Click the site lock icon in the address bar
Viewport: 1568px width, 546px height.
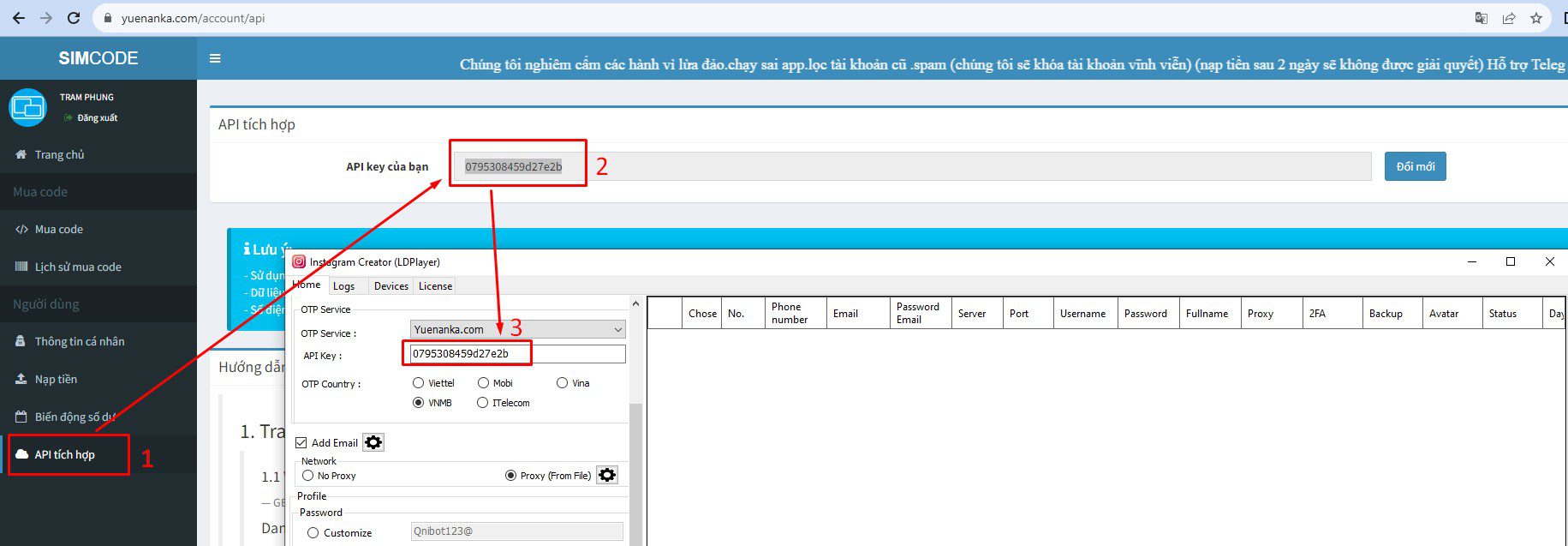[108, 18]
